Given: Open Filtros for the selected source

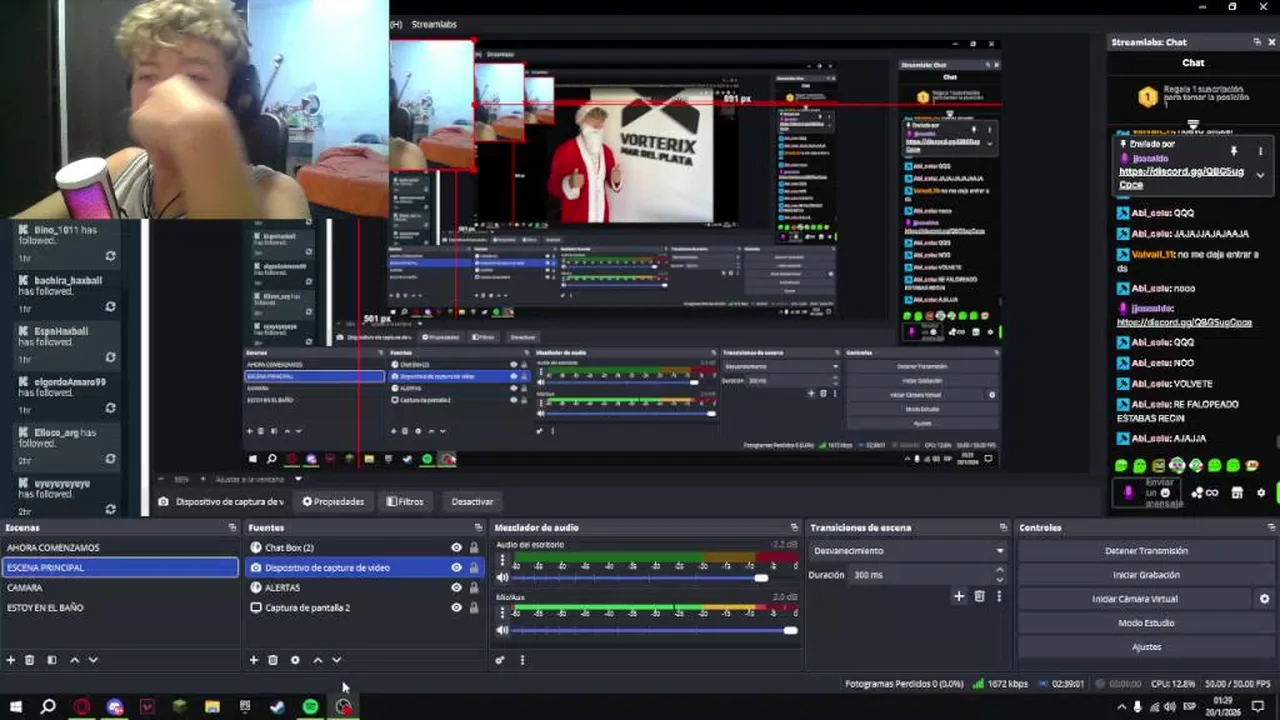Looking at the screenshot, I should click(406, 502).
